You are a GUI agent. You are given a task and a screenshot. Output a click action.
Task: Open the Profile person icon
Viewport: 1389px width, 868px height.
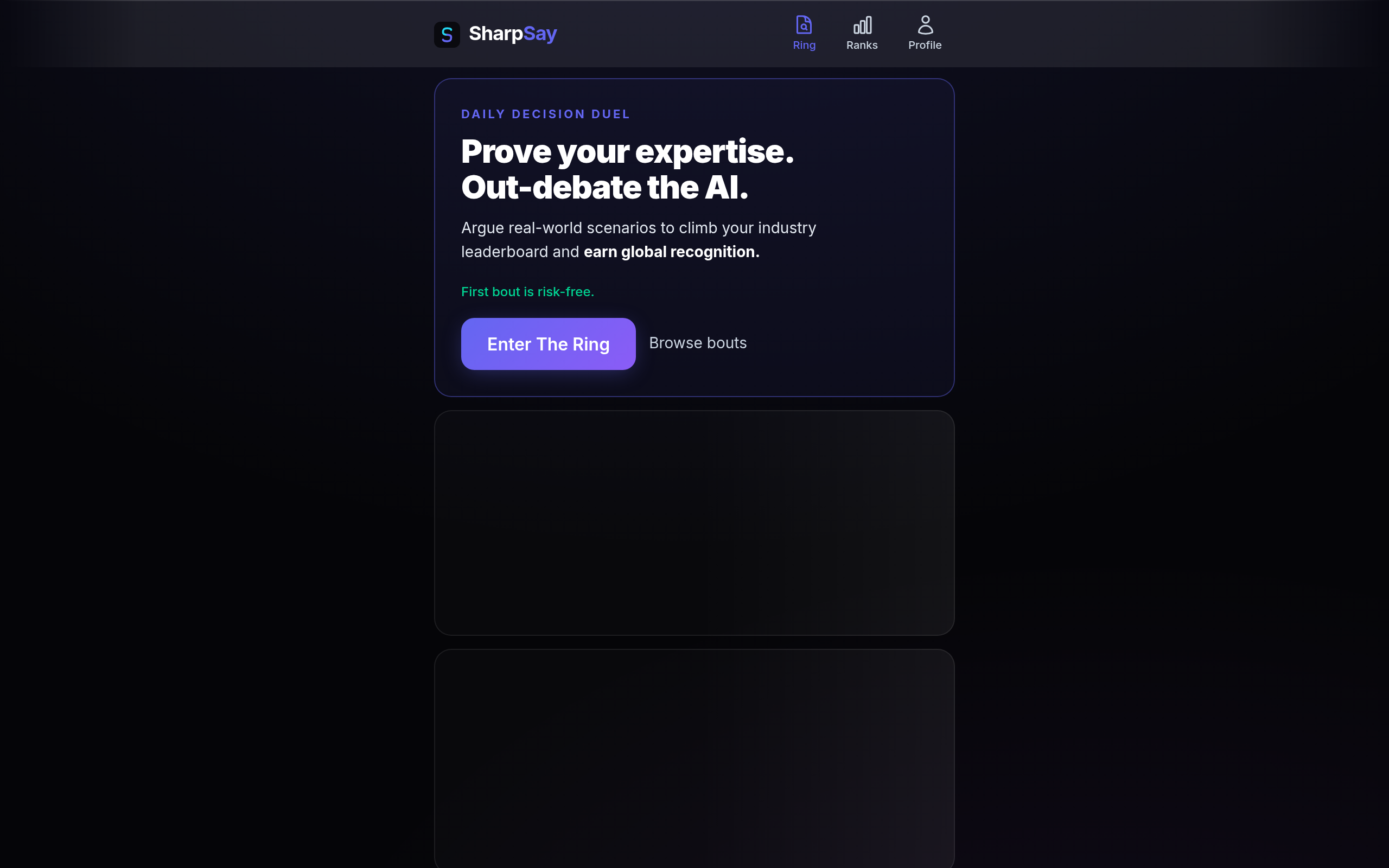pyautogui.click(x=925, y=25)
